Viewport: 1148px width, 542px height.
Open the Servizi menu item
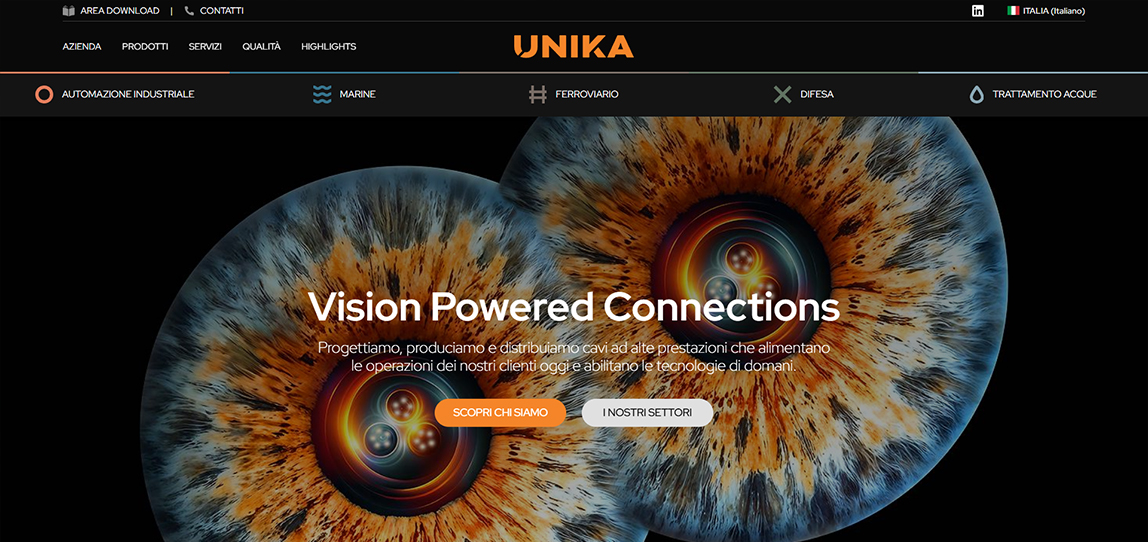pos(205,46)
